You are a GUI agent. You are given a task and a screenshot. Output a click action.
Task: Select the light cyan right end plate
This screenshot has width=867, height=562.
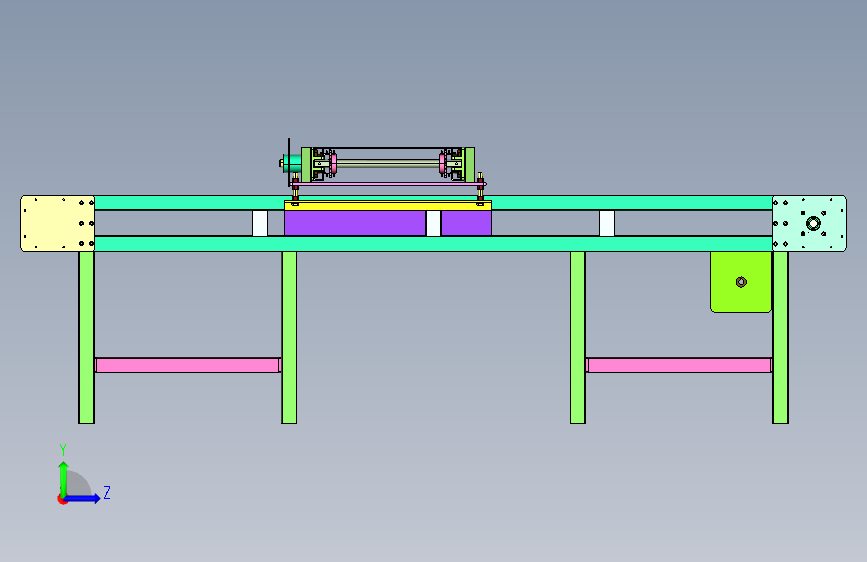tap(809, 223)
